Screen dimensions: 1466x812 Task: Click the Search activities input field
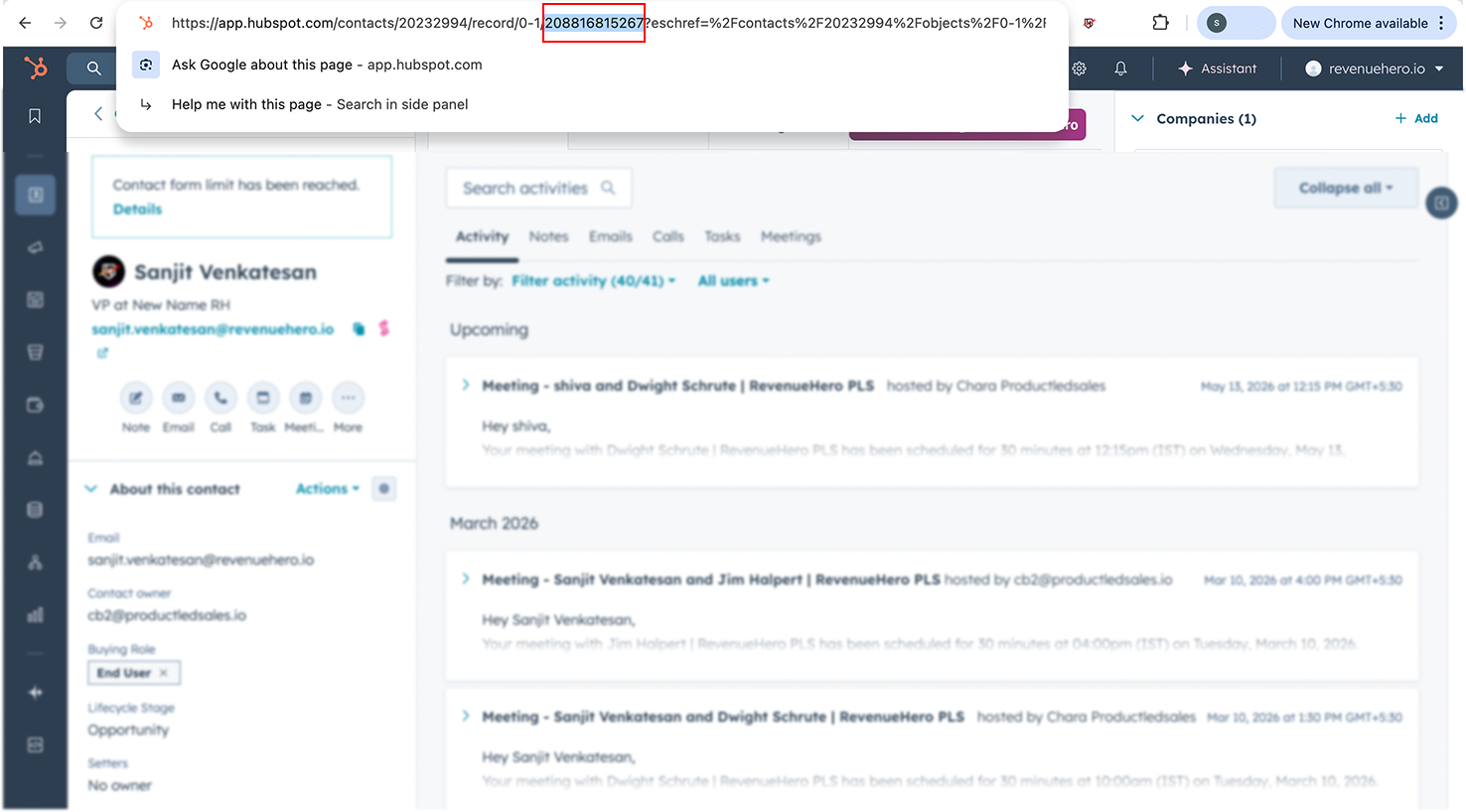(536, 188)
